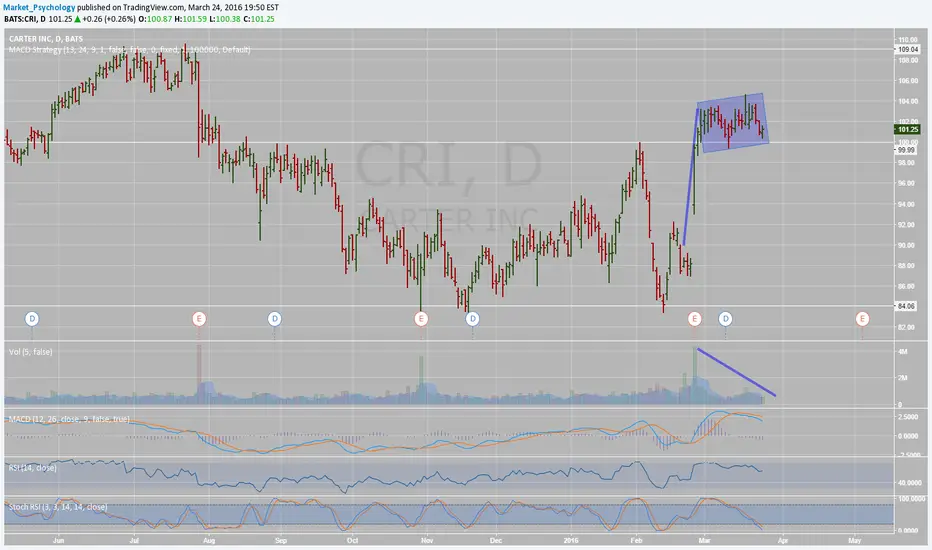932x550 pixels.
Task: Click the Aug label on time axis
Action: [x=209, y=541]
